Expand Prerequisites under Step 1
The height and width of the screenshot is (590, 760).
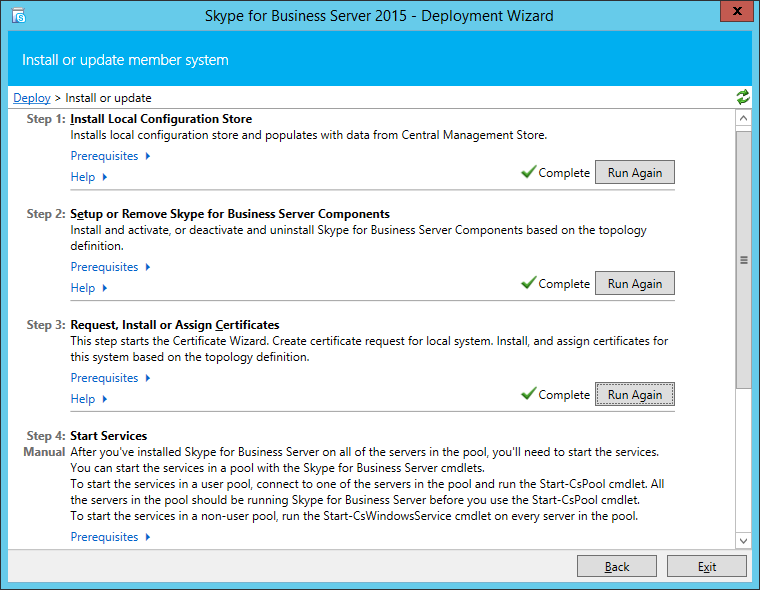110,156
